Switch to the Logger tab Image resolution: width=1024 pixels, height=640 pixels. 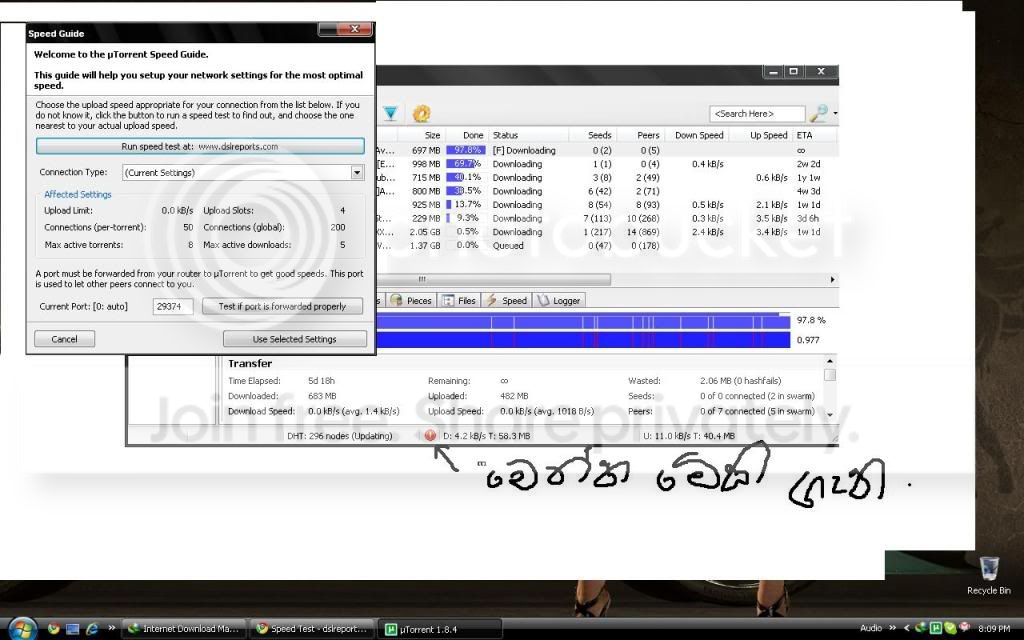(x=558, y=300)
